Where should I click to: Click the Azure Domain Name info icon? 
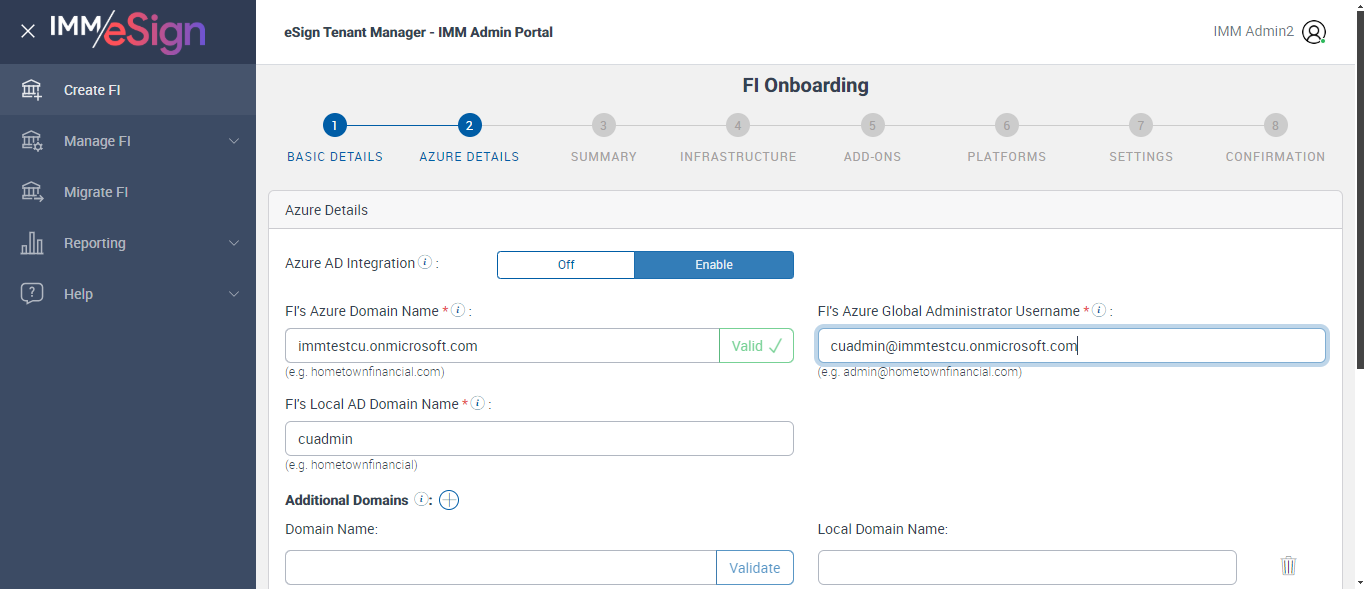point(458,311)
